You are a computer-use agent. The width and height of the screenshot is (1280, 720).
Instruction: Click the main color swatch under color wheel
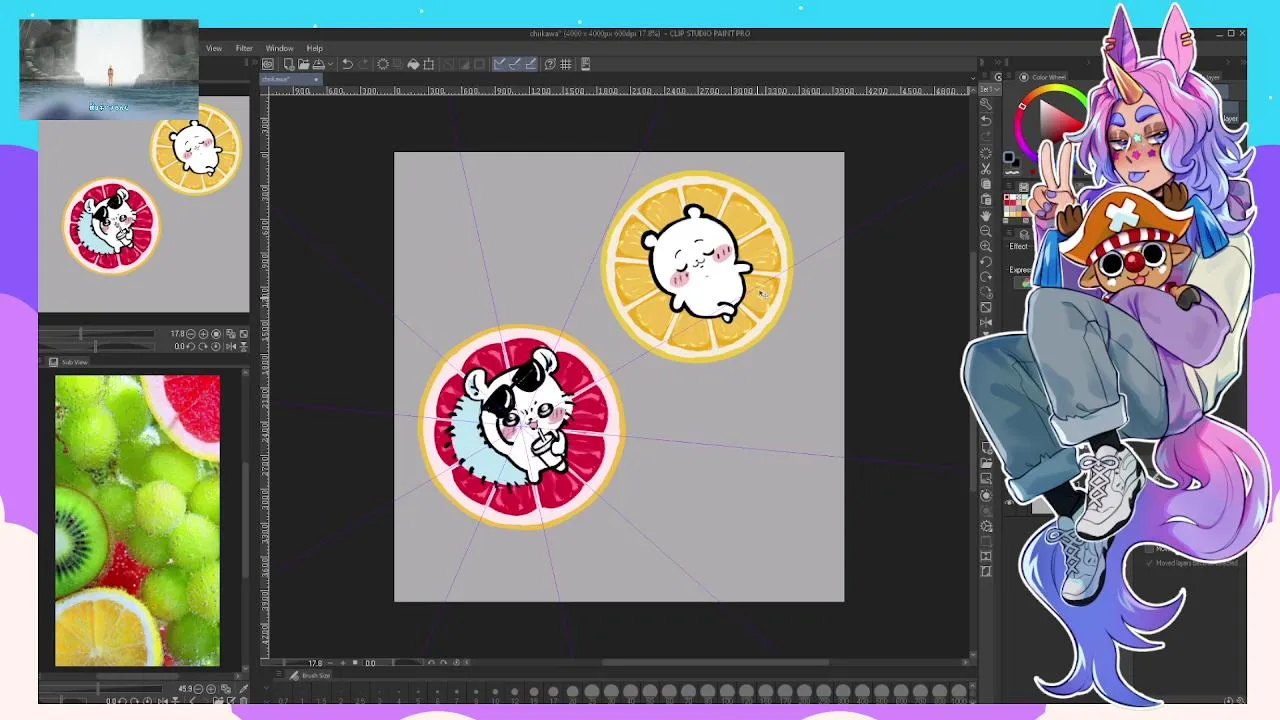pyautogui.click(x=1010, y=157)
